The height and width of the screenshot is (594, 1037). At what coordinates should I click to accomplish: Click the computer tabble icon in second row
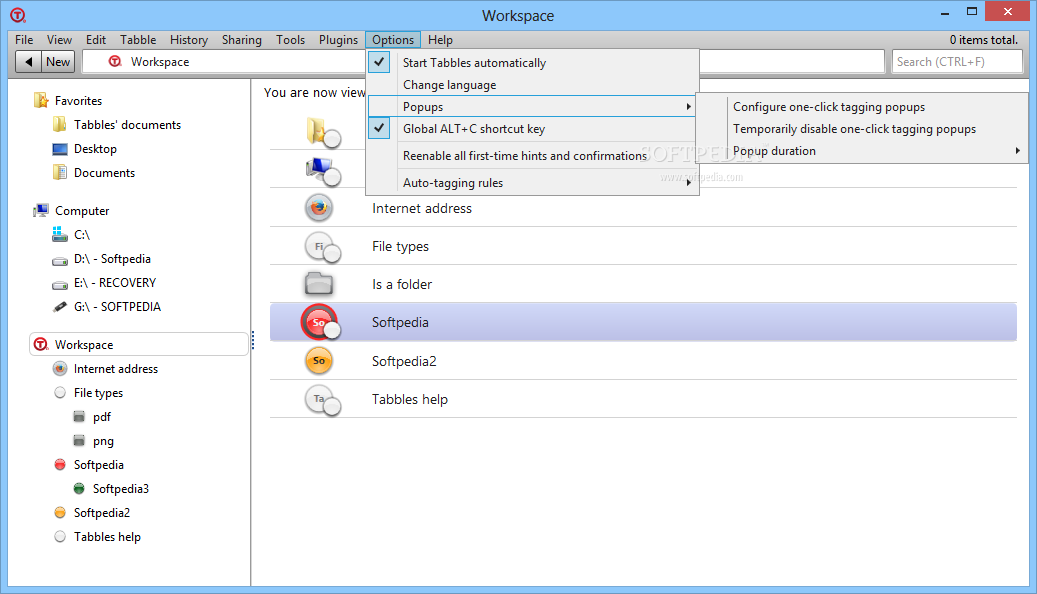pos(323,171)
